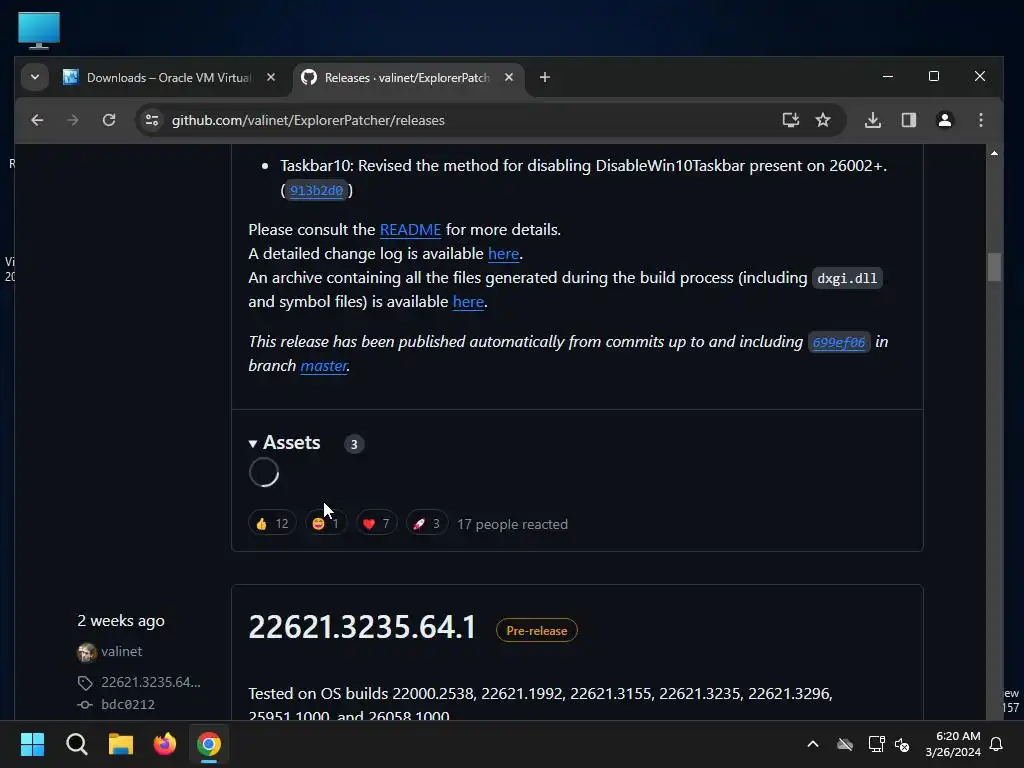1024x768 pixels.
Task: Open the tag 22621.3235.64... link
Action: (150, 682)
